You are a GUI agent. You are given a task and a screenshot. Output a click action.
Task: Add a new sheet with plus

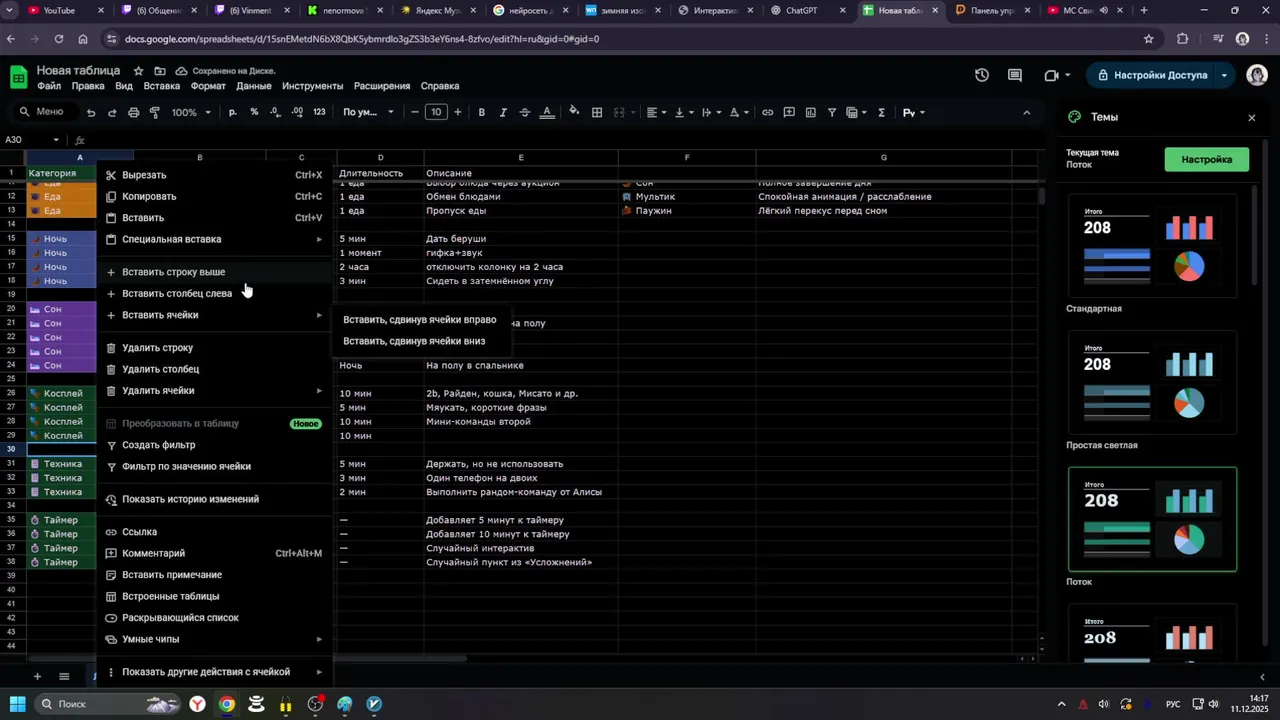point(37,676)
